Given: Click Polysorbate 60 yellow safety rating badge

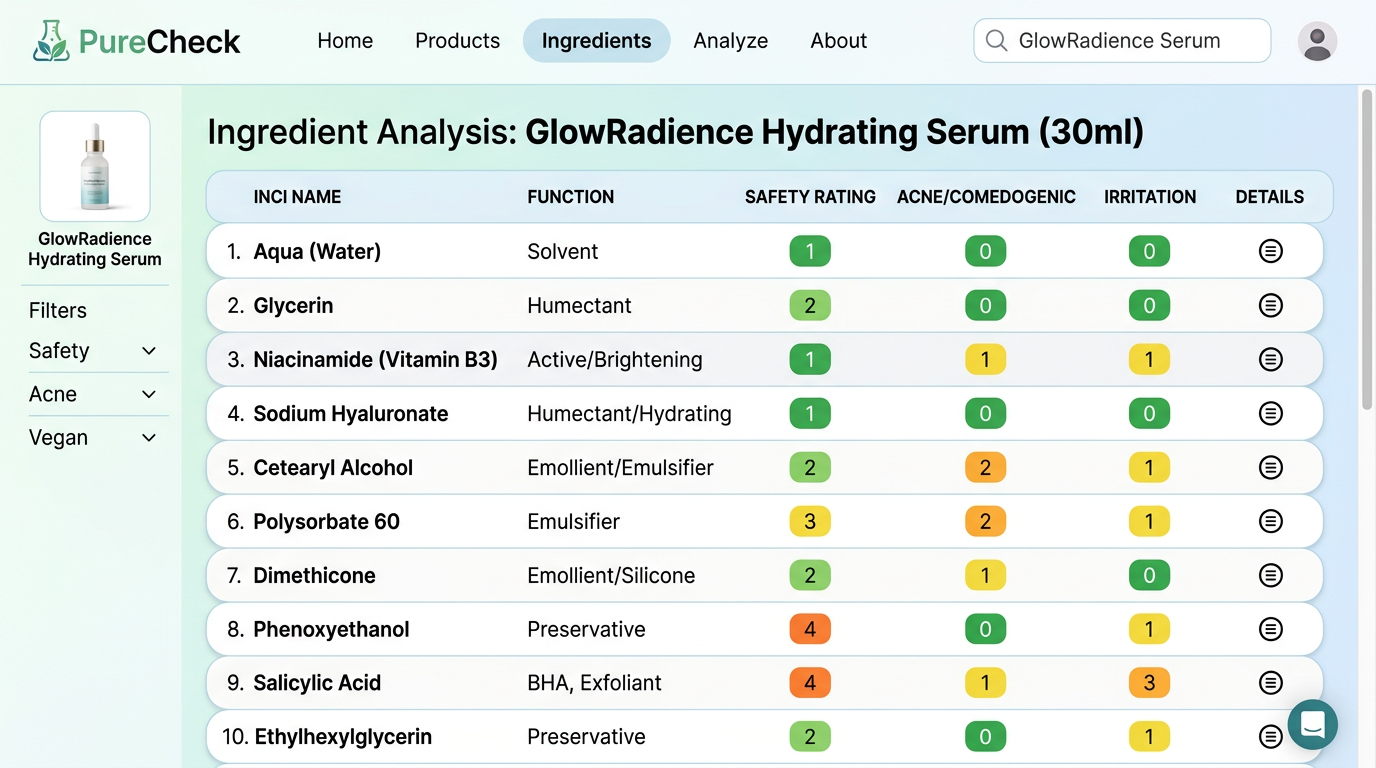Looking at the screenshot, I should [809, 521].
